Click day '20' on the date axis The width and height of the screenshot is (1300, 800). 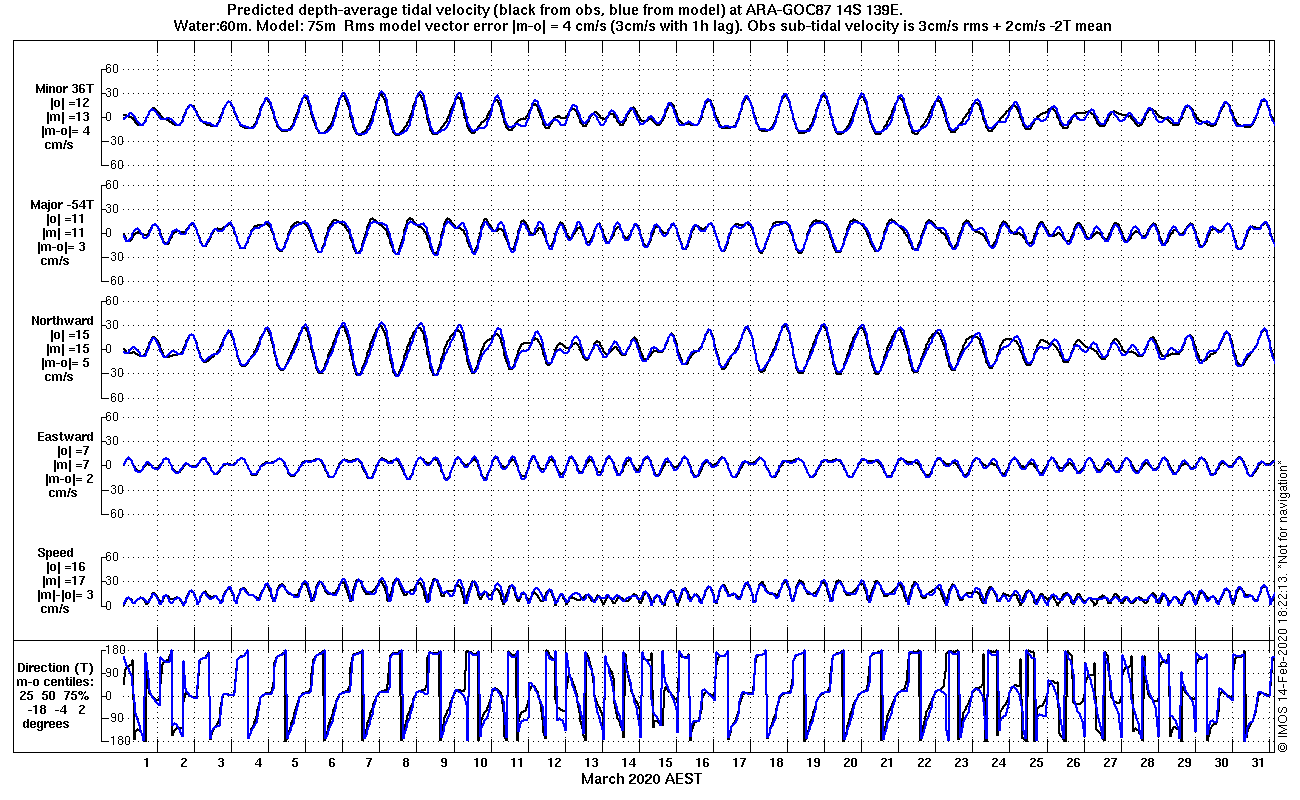(850, 763)
